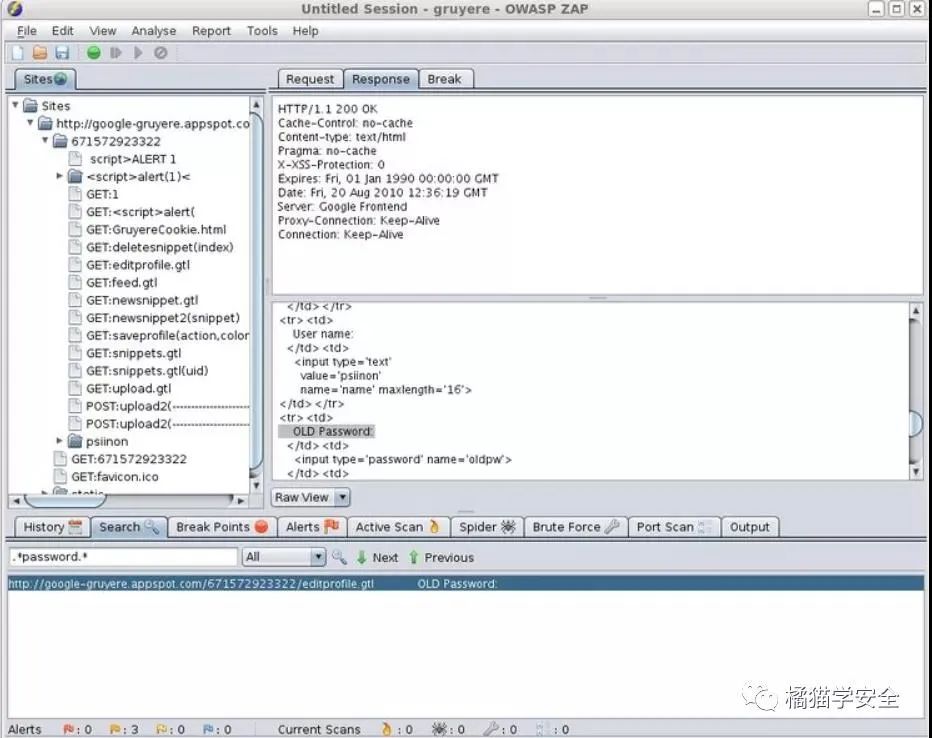This screenshot has width=932, height=738.
Task: Open the Edit menu
Action: click(x=62, y=31)
